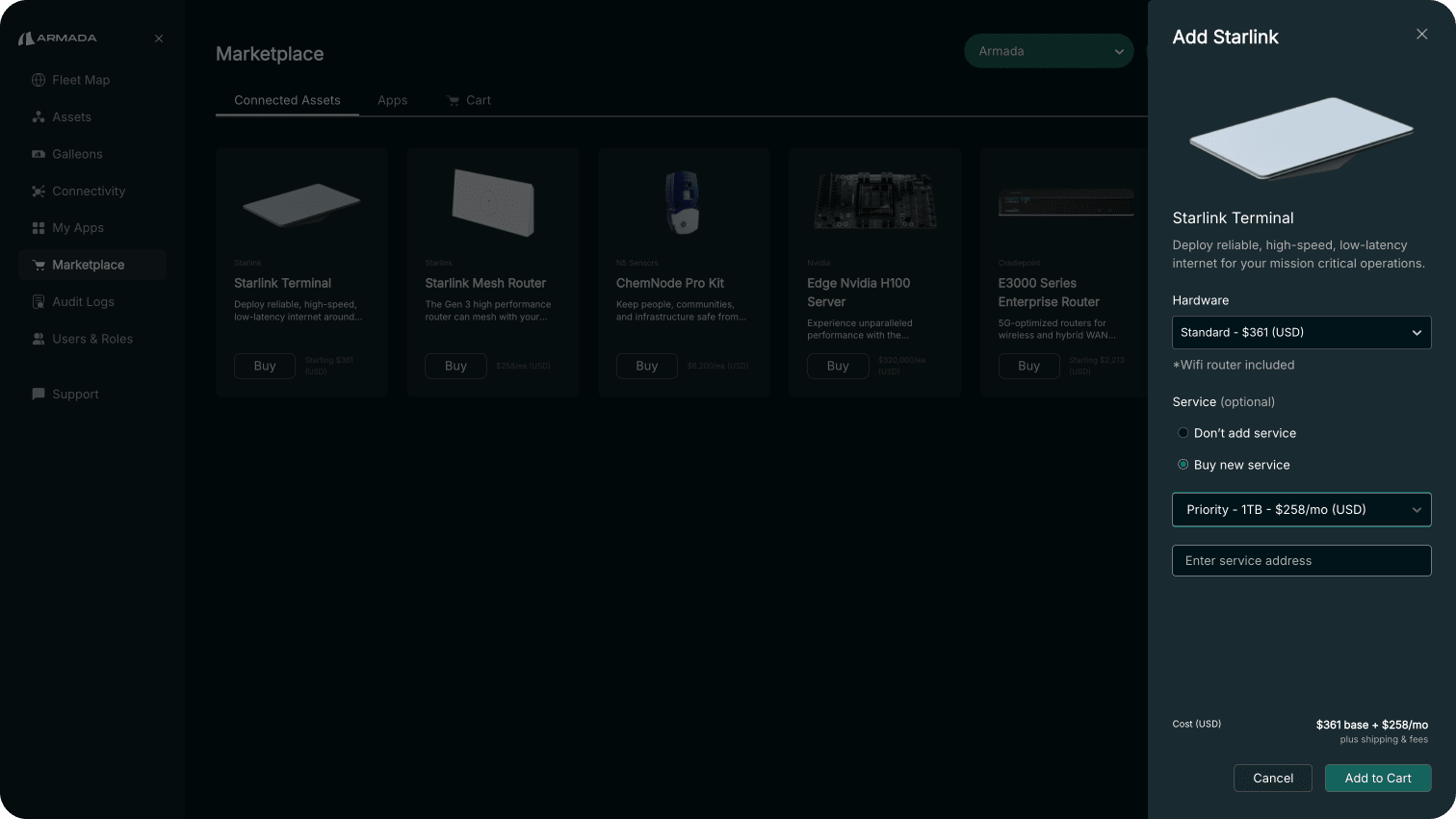The height and width of the screenshot is (819, 1456).
Task: Switch to Apps tab
Action: point(392,100)
